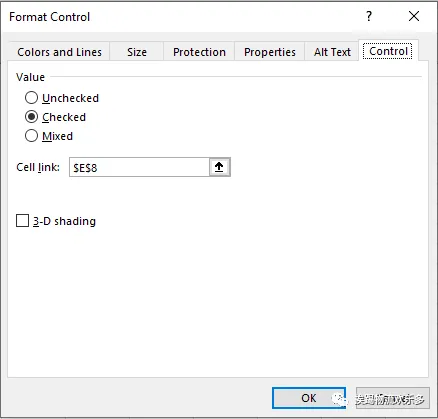438x419 pixels.
Task: Click the Cancel button beside OK
Action: [x=392, y=398]
